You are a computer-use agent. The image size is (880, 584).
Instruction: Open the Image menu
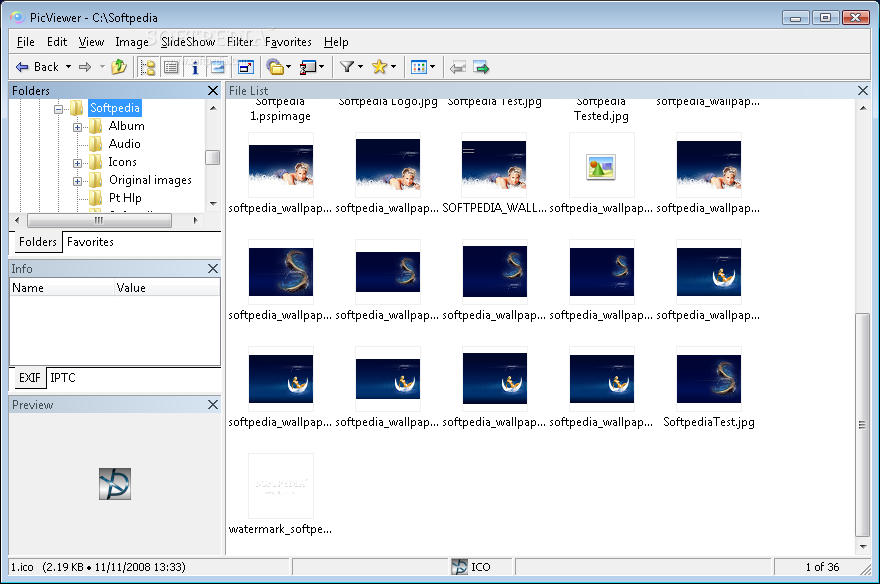(132, 42)
